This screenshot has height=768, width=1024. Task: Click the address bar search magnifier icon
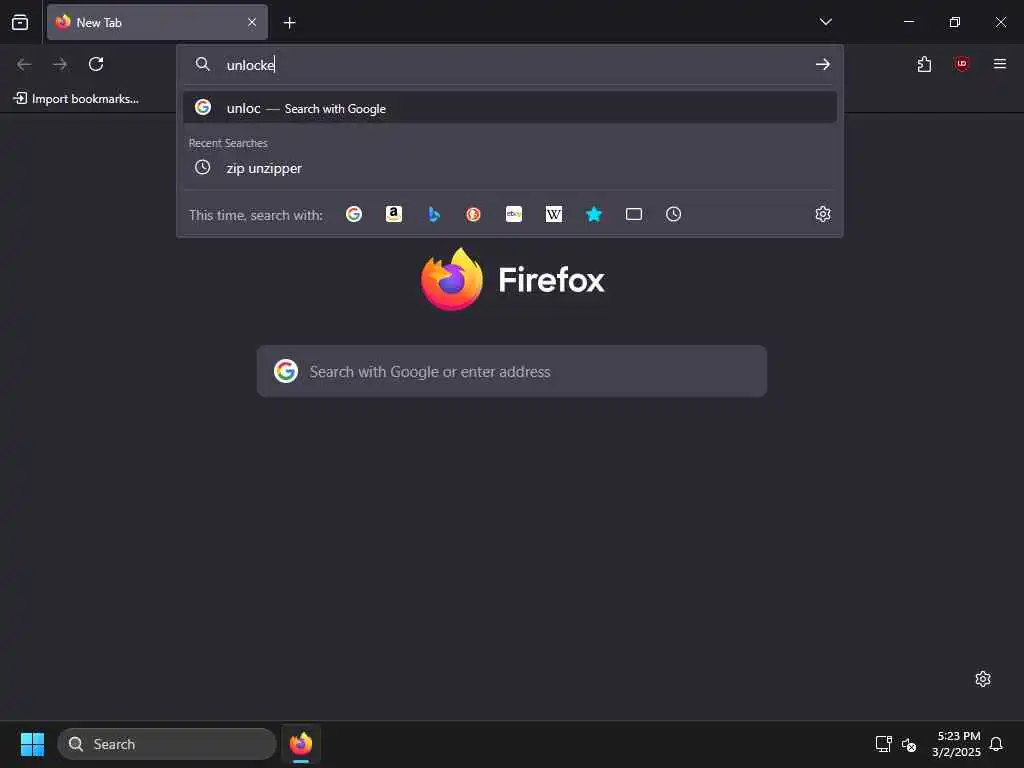point(202,64)
